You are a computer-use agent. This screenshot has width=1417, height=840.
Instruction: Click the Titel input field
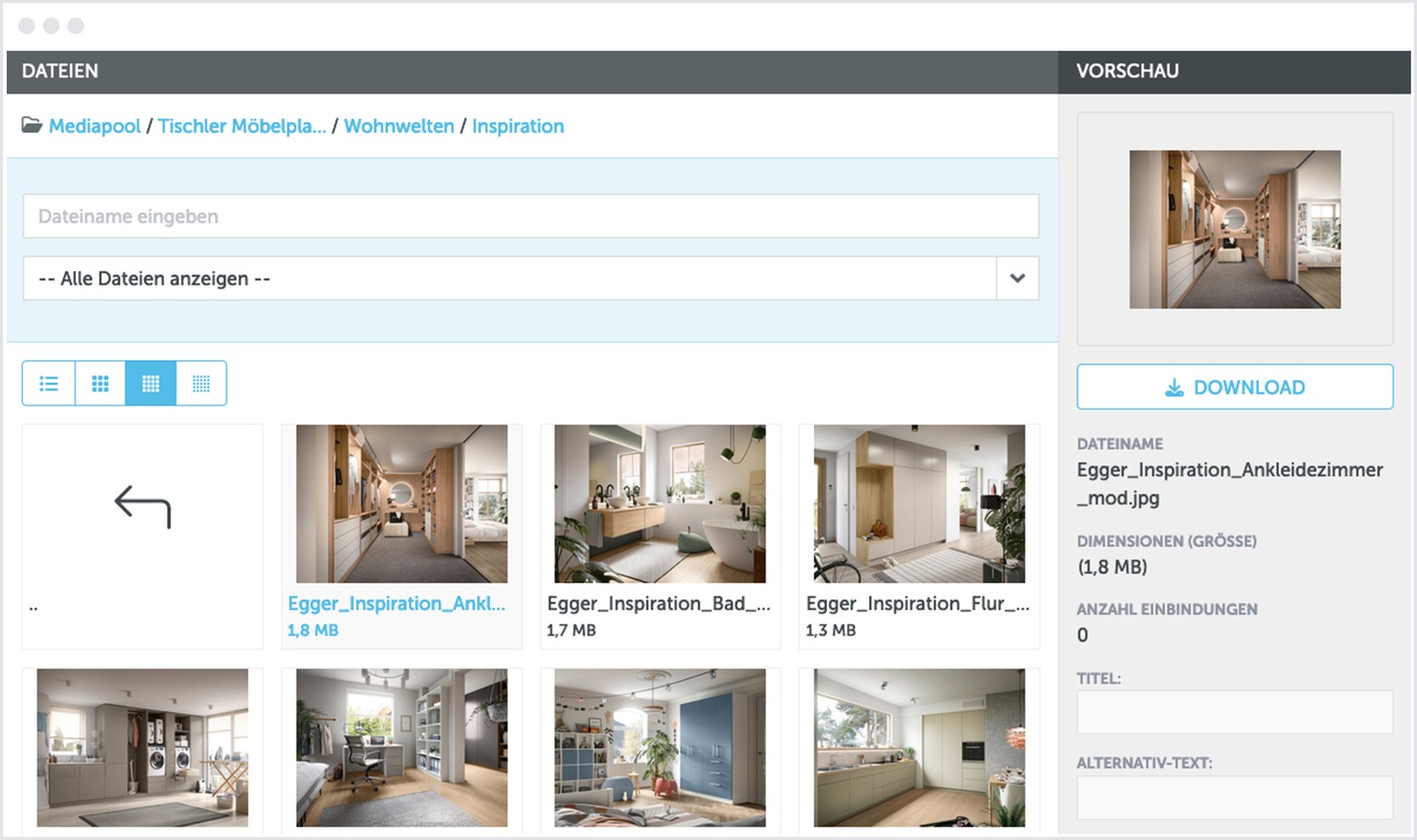pyautogui.click(x=1234, y=713)
